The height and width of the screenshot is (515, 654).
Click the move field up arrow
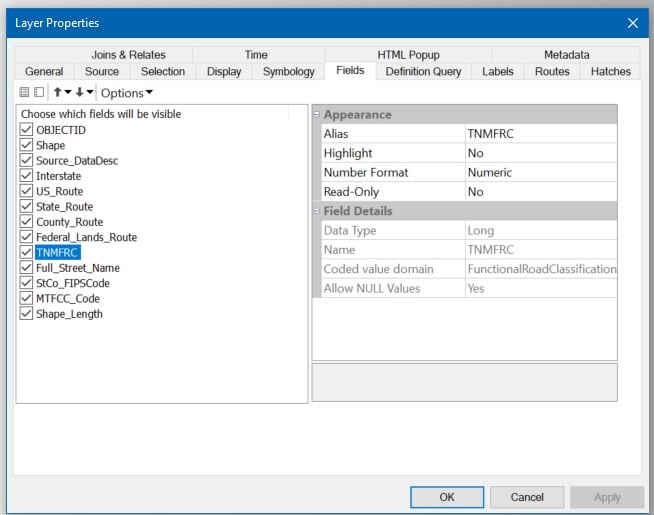click(58, 92)
